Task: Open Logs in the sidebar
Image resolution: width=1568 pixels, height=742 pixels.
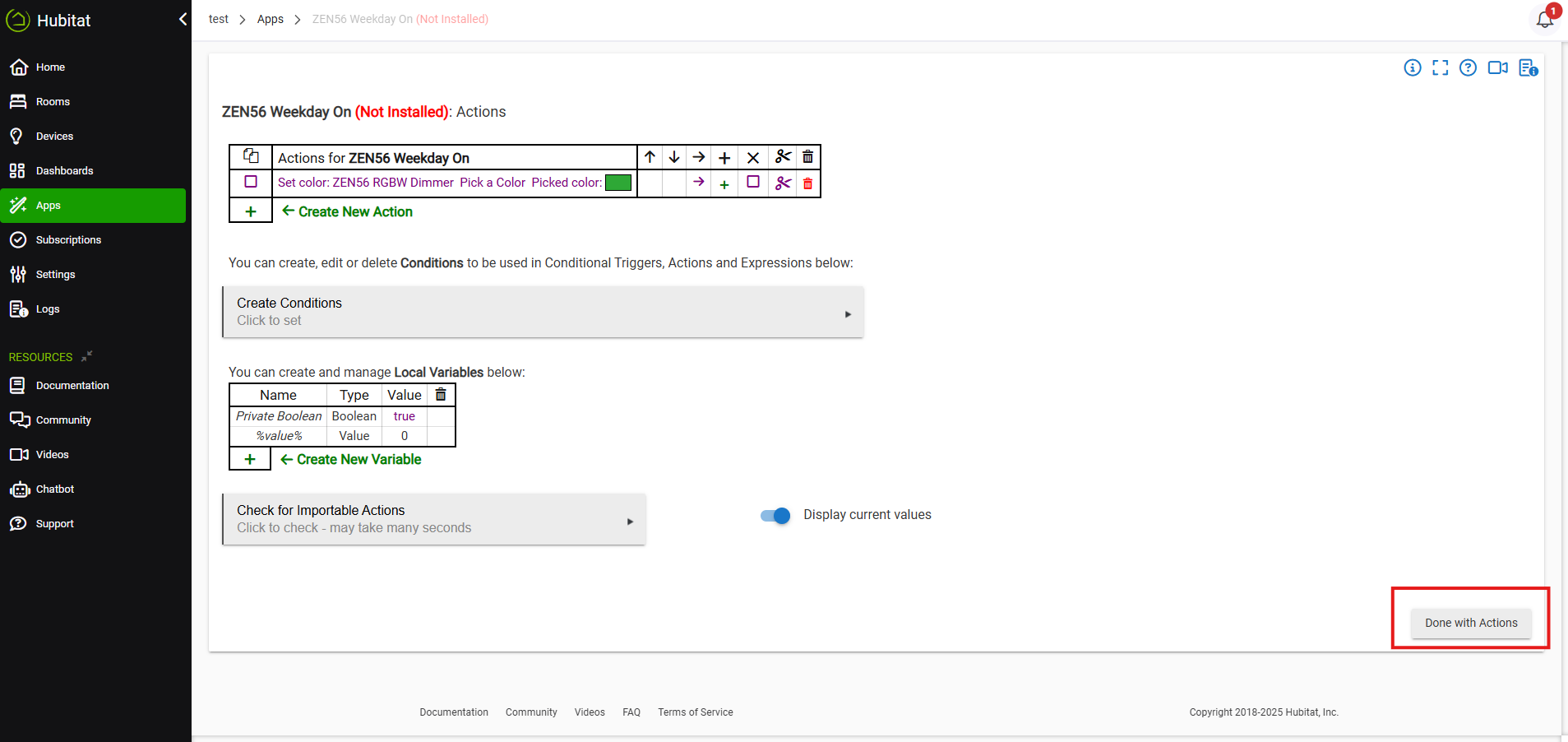Action: click(x=93, y=309)
